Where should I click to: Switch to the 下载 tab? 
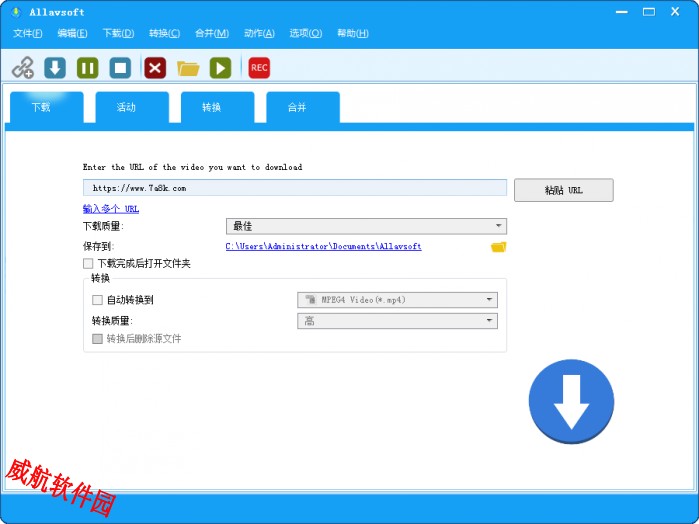coord(46,107)
